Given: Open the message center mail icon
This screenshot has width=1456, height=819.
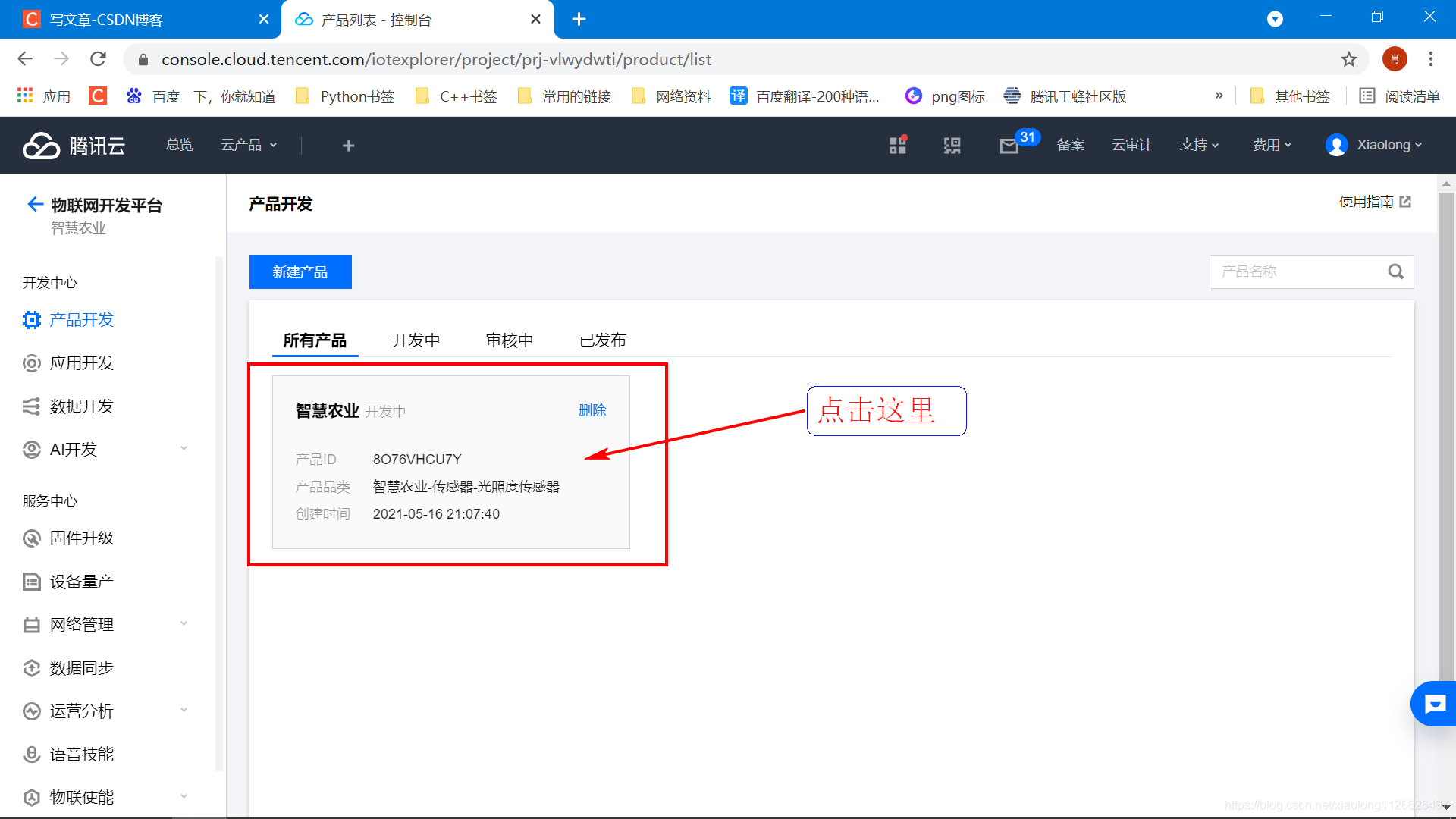Looking at the screenshot, I should click(1009, 146).
